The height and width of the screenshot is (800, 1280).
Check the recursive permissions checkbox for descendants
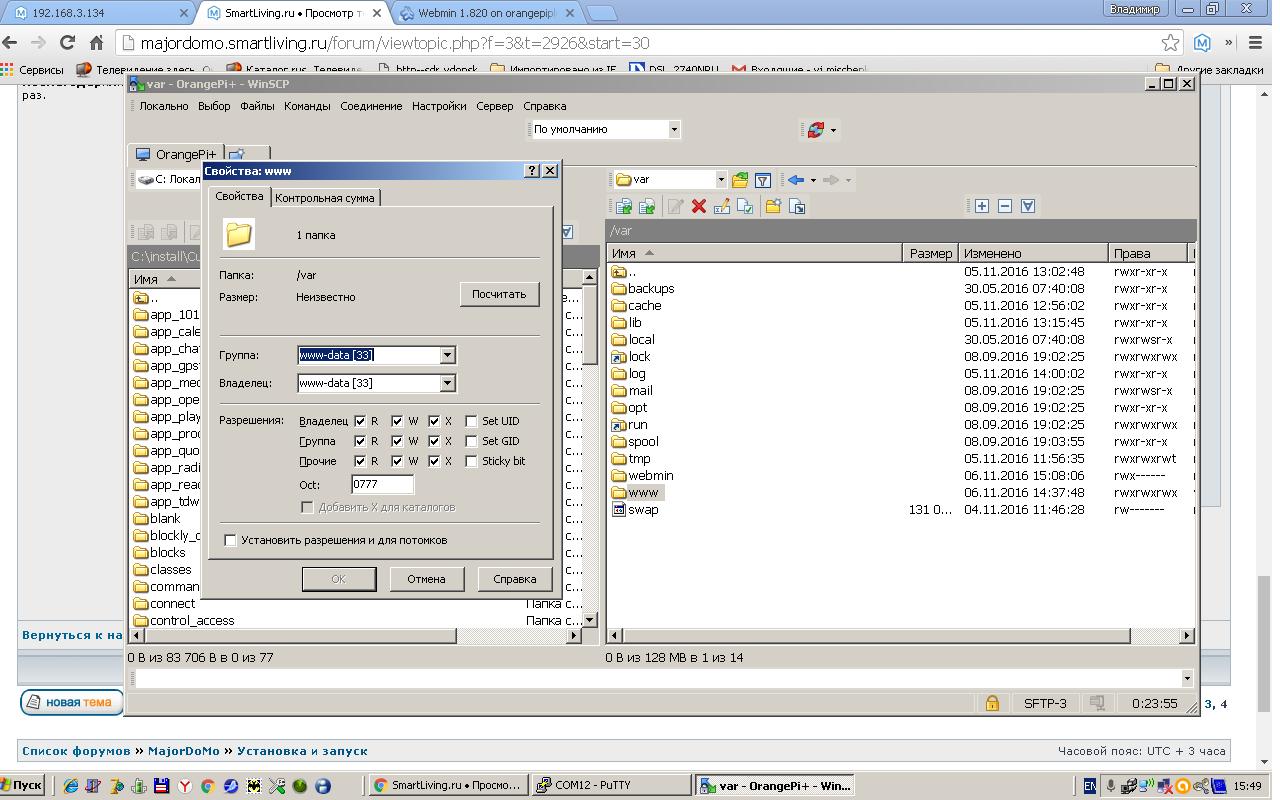point(231,540)
